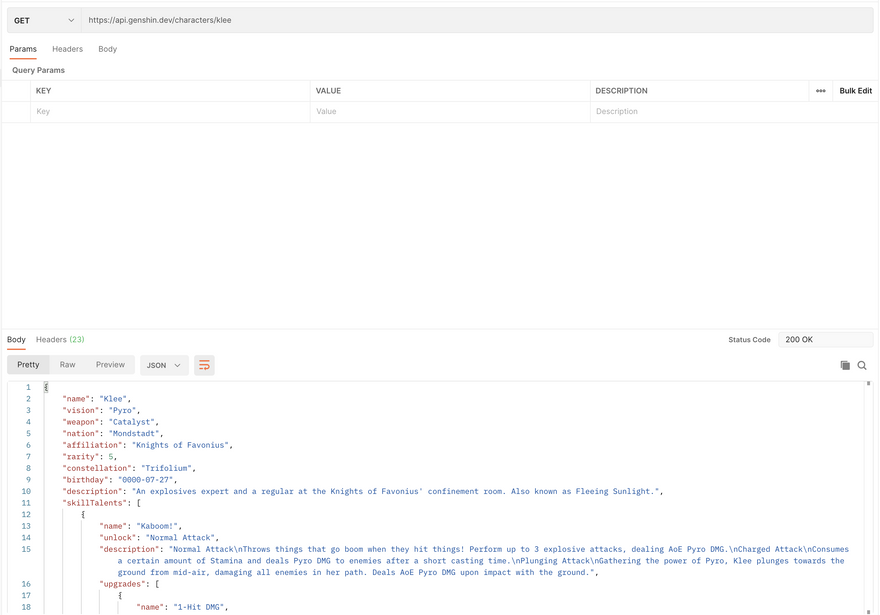This screenshot has height=615, width=880.
Task: Click the "1-Hit DMG" upgrade name
Action: (x=199, y=607)
